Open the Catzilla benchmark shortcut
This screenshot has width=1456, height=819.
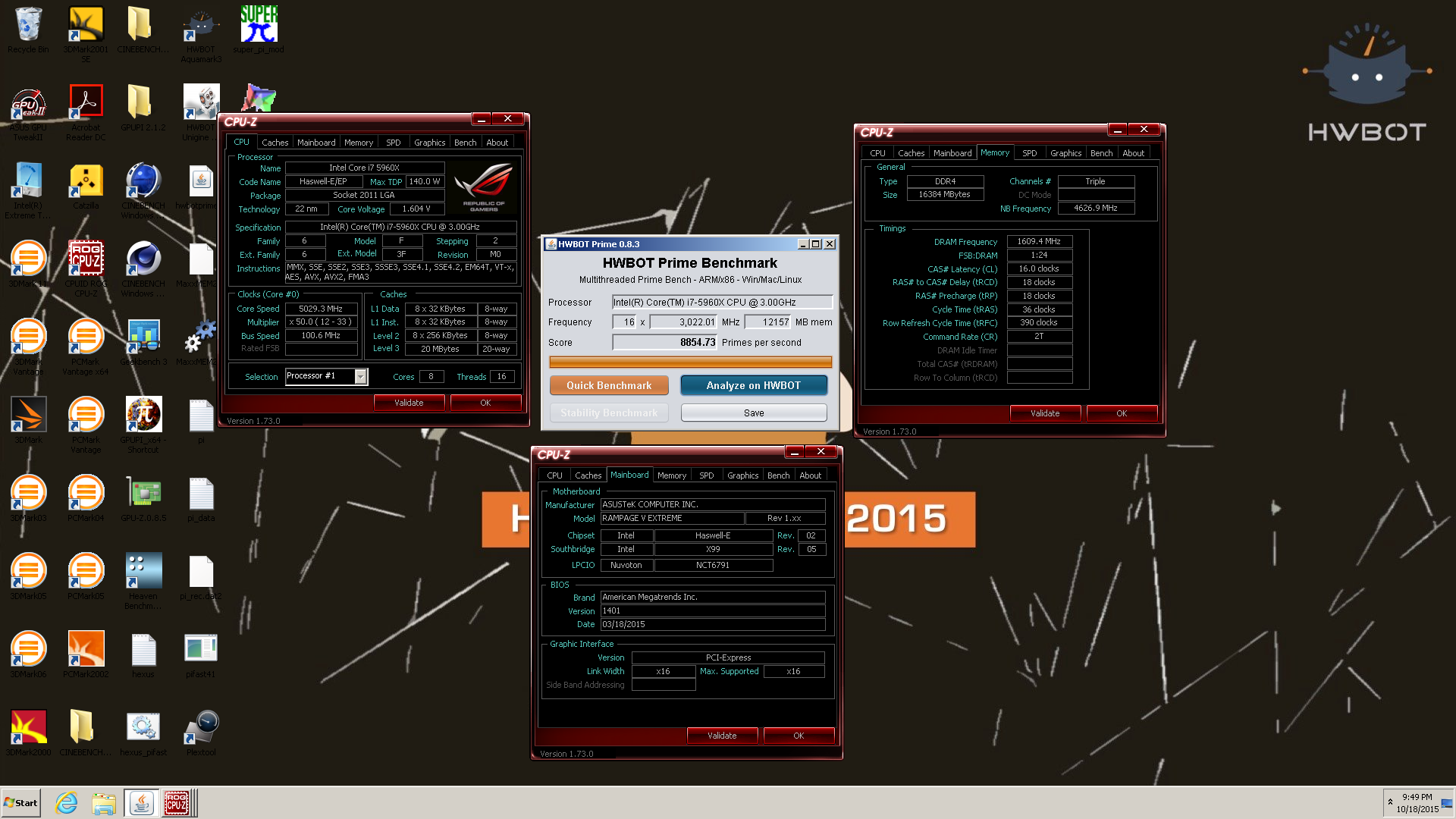point(86,186)
